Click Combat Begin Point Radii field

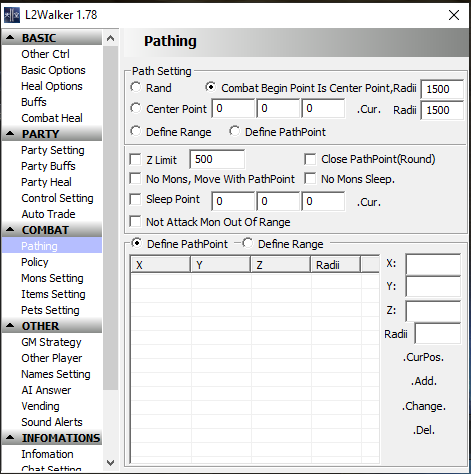[x=442, y=89]
